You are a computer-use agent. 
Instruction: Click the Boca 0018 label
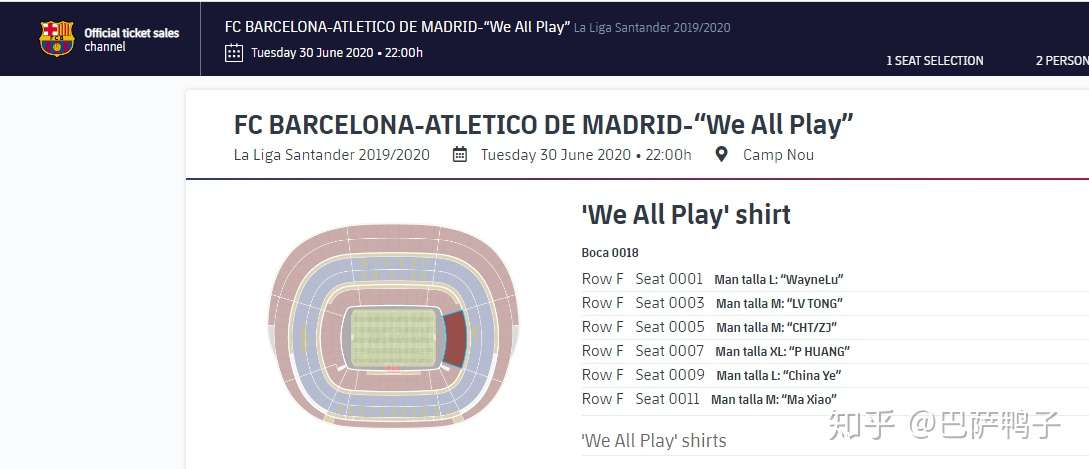[610, 253]
